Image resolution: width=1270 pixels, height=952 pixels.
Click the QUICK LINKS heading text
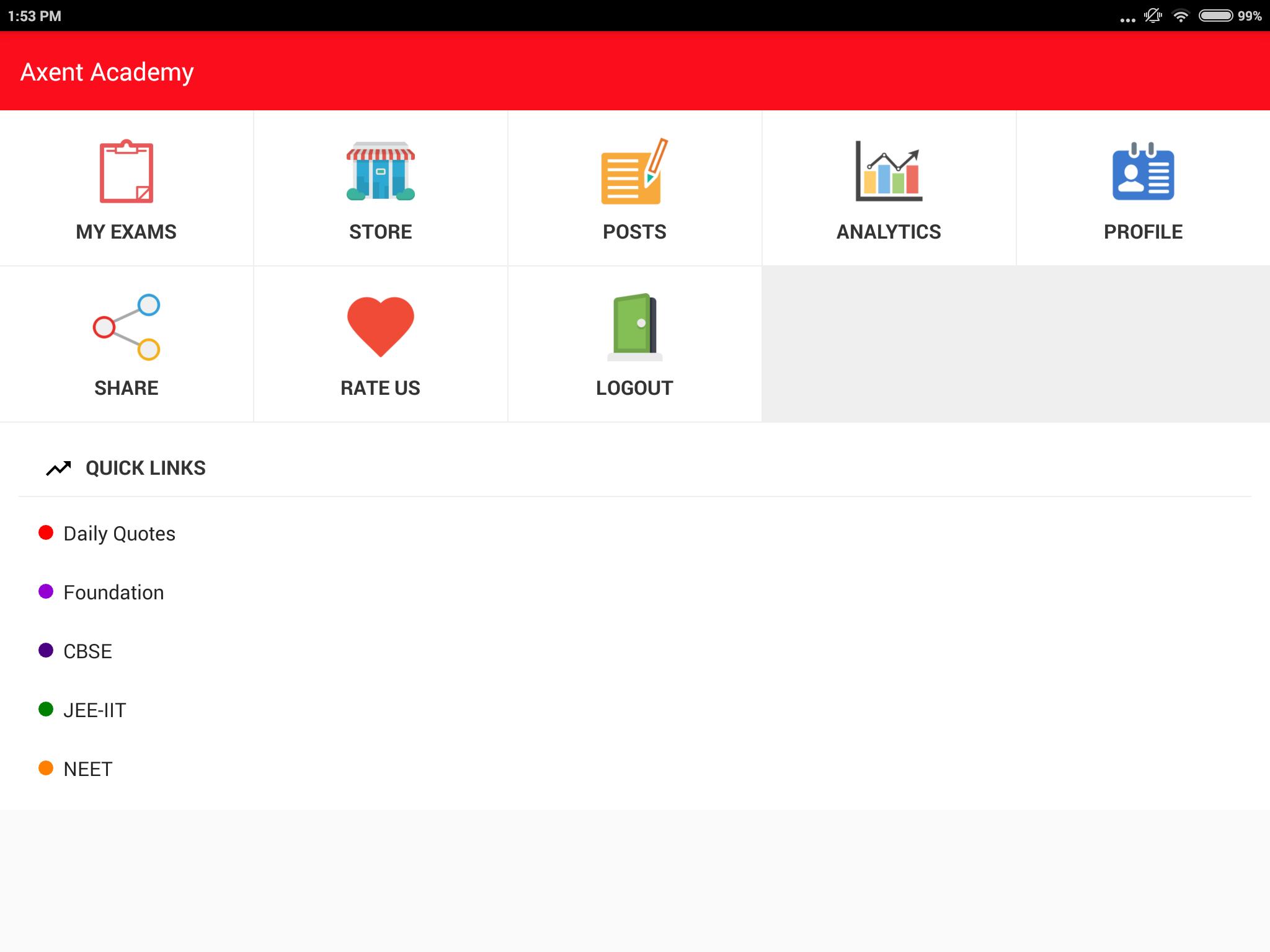(146, 468)
